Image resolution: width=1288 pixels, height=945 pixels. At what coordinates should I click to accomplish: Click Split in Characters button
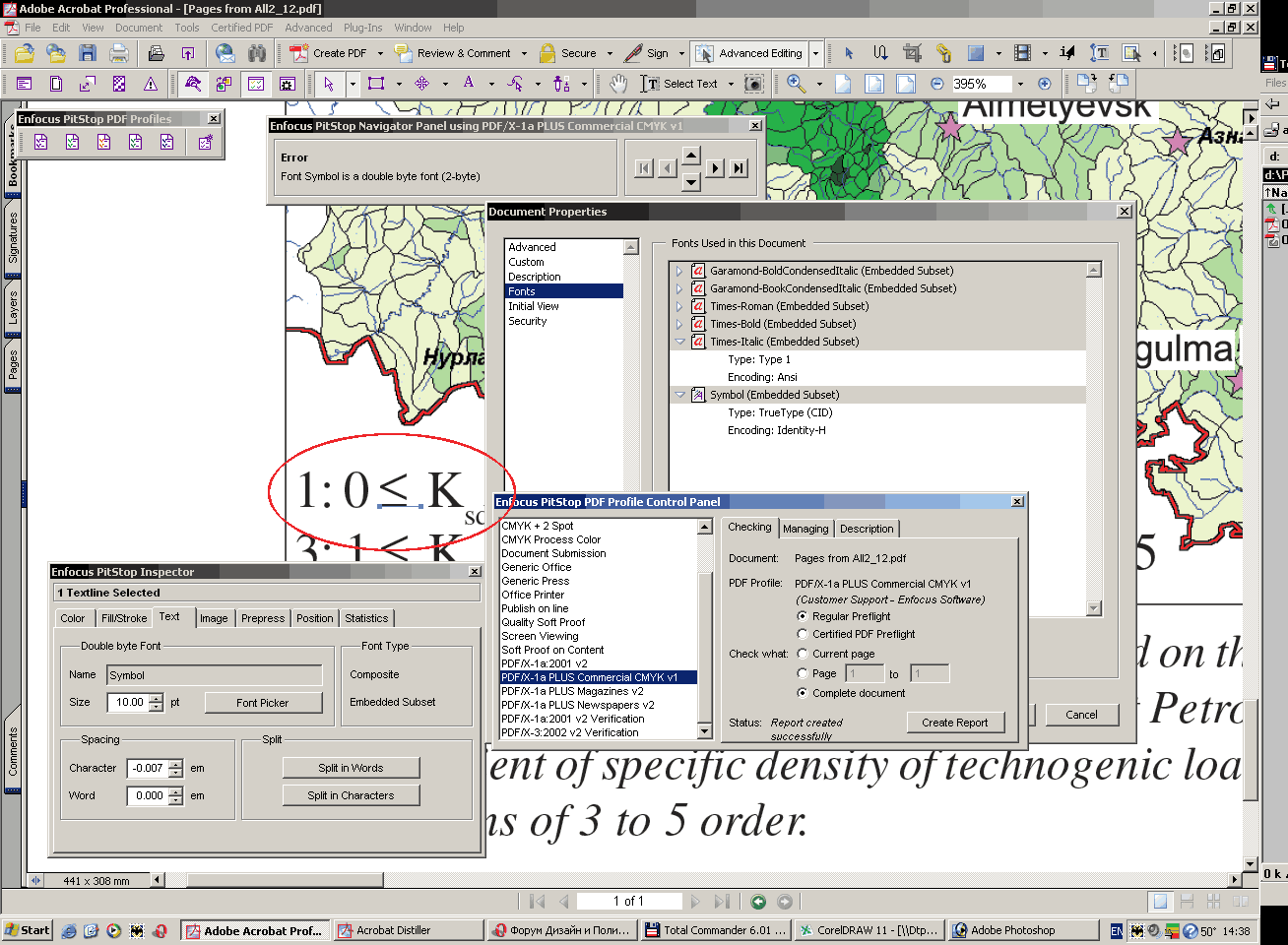[x=351, y=795]
